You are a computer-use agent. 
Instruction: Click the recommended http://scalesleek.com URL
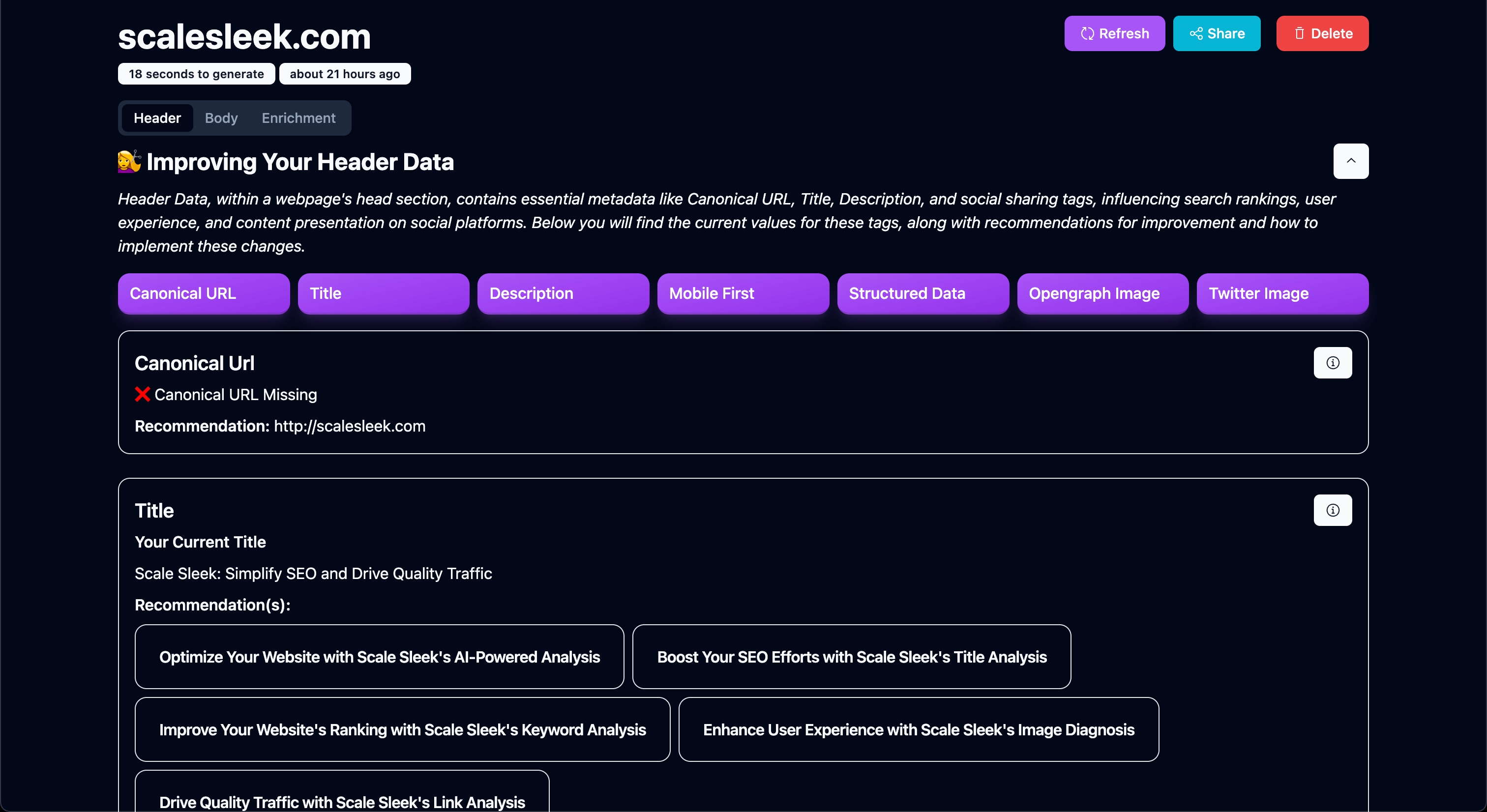click(349, 426)
